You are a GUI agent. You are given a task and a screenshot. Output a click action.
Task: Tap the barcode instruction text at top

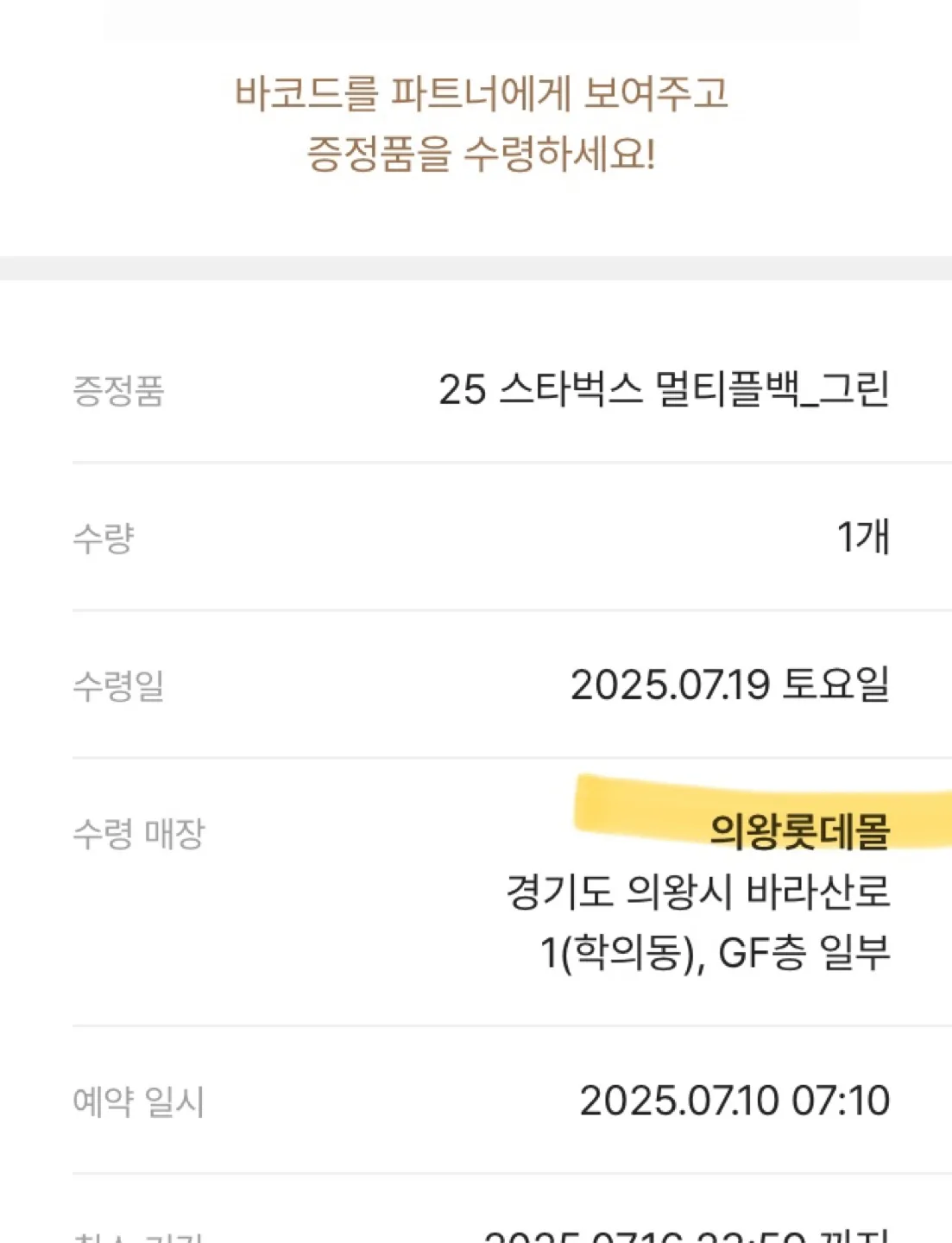(482, 123)
